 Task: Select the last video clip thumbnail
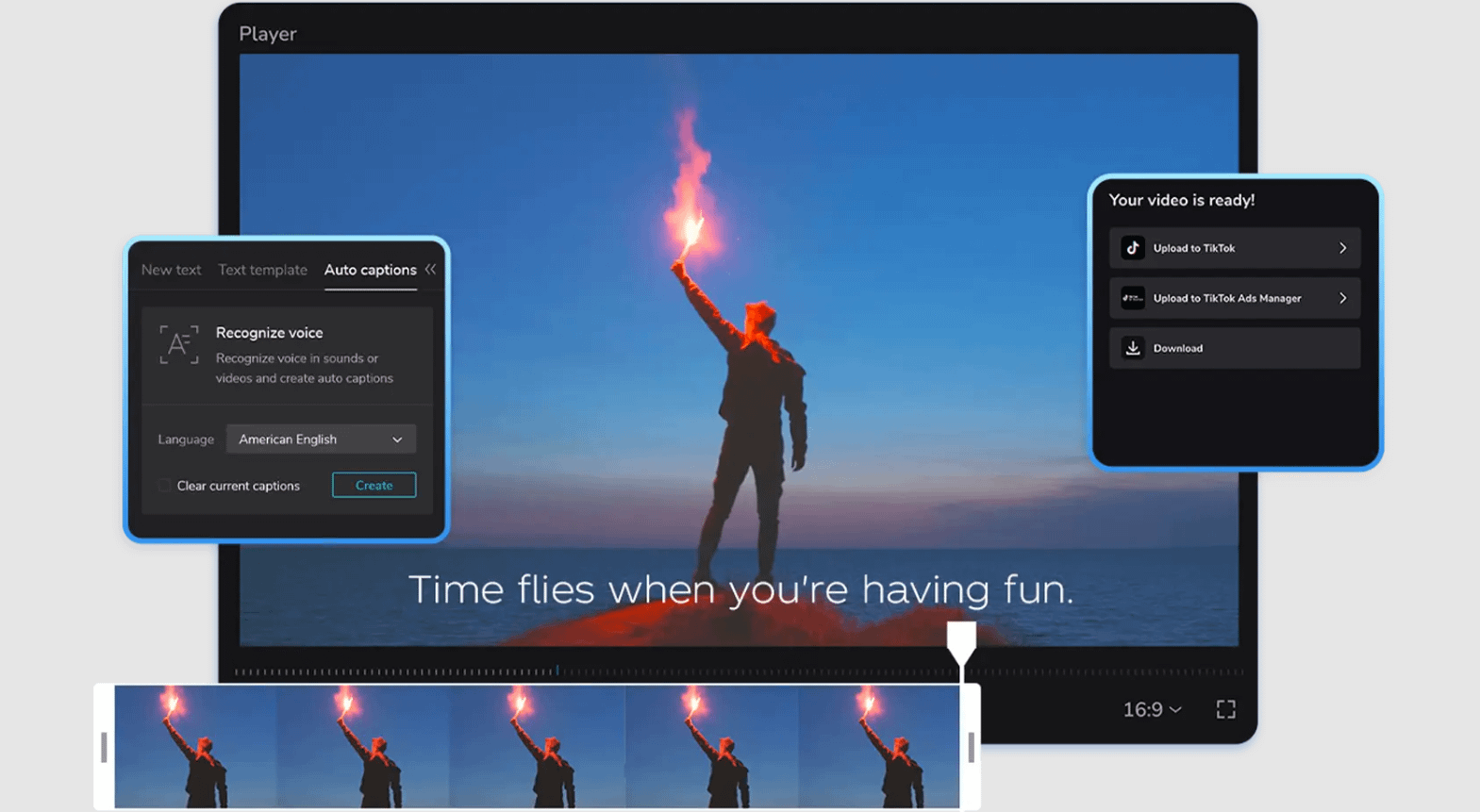tap(879, 747)
